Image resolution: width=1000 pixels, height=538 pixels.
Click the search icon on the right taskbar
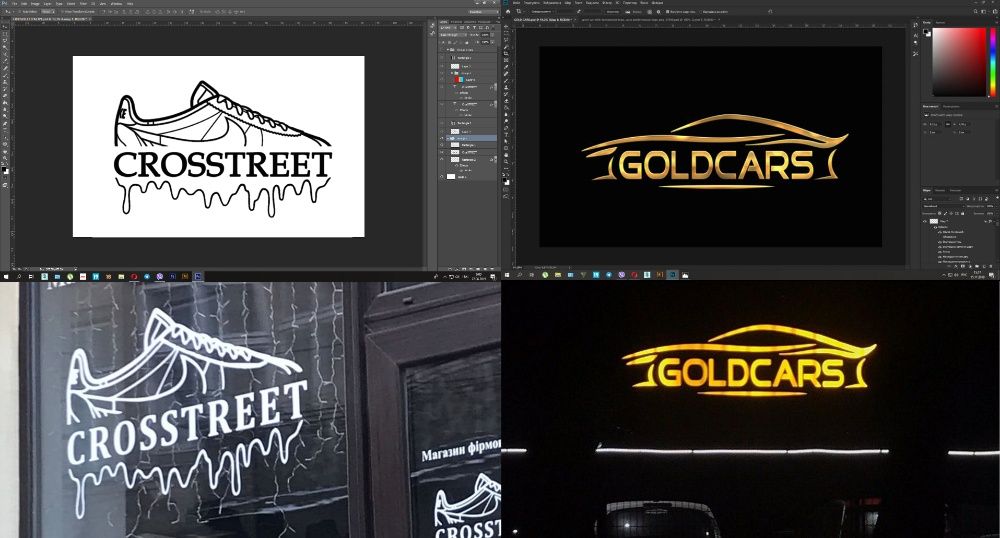coord(519,275)
